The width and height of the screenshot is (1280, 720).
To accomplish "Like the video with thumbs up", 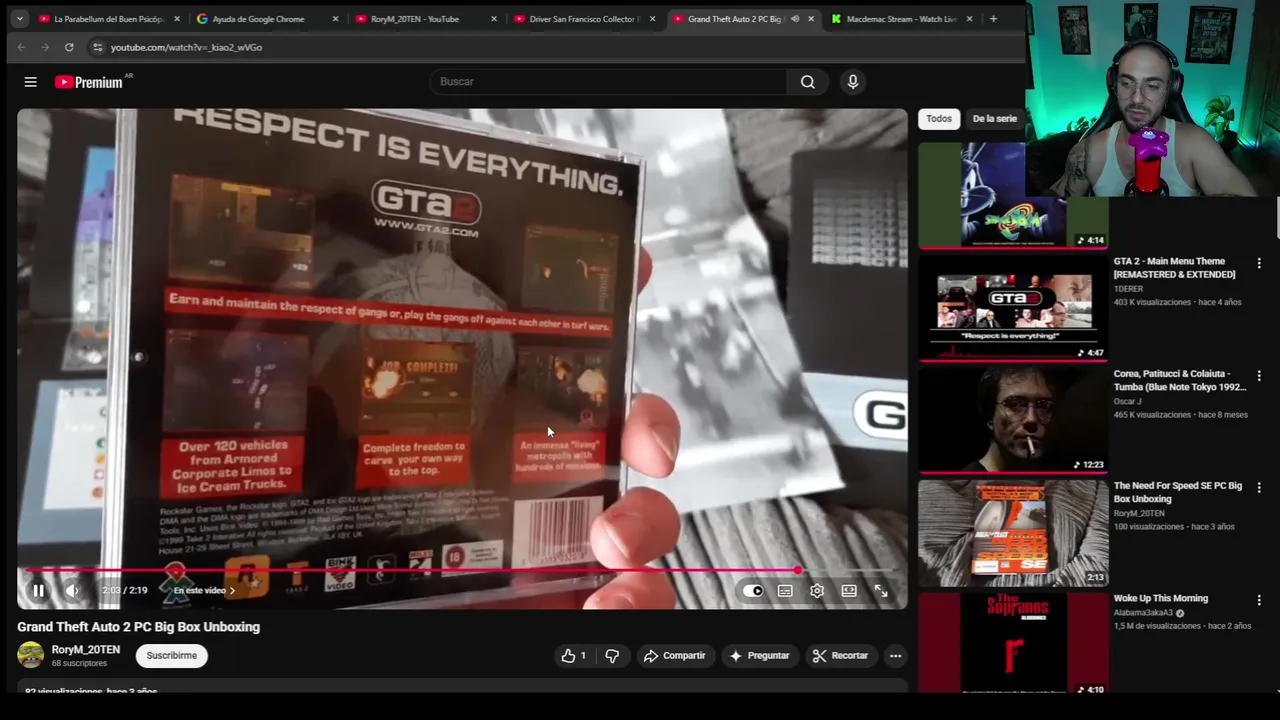I will click(573, 656).
